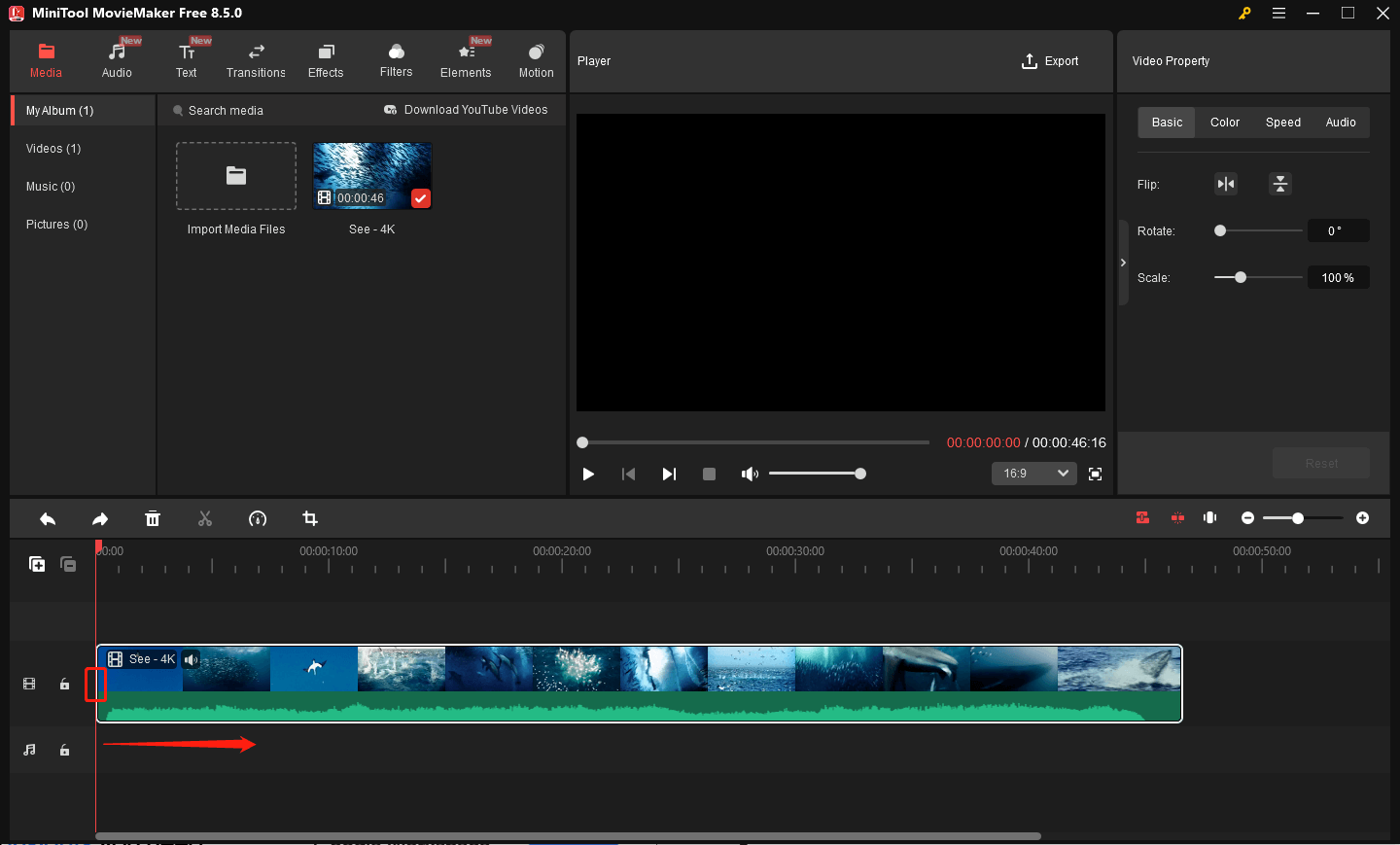Add a new track to the timeline
Screen dimensions: 1400x845
click(37, 564)
